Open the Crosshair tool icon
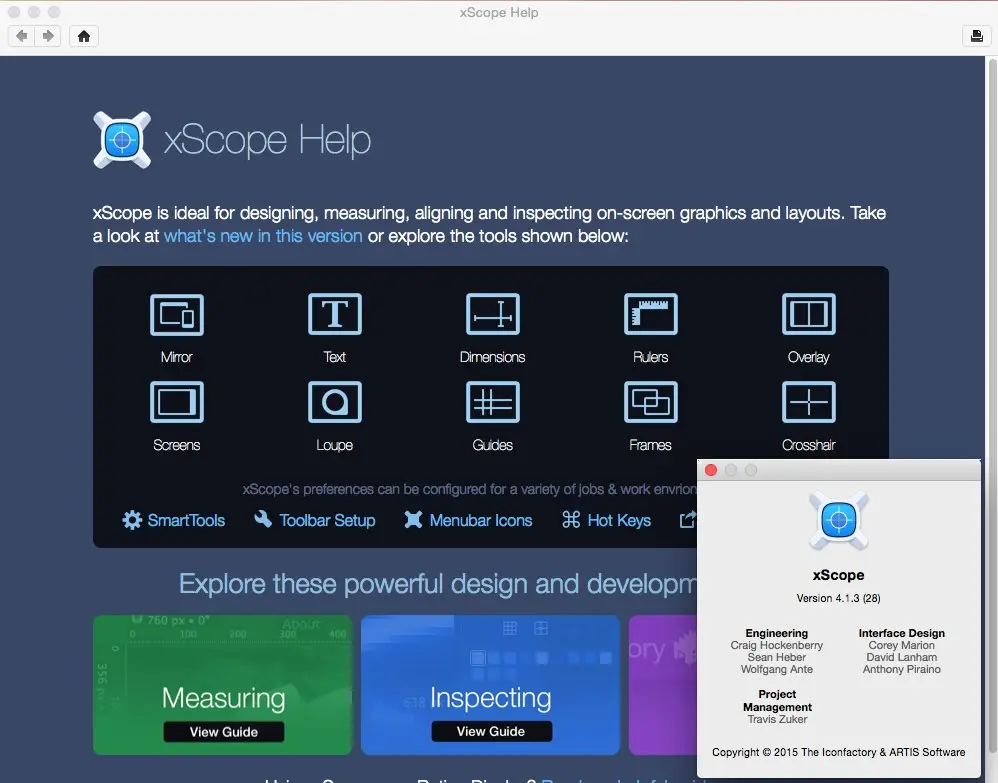The height and width of the screenshot is (783, 998). pos(808,402)
